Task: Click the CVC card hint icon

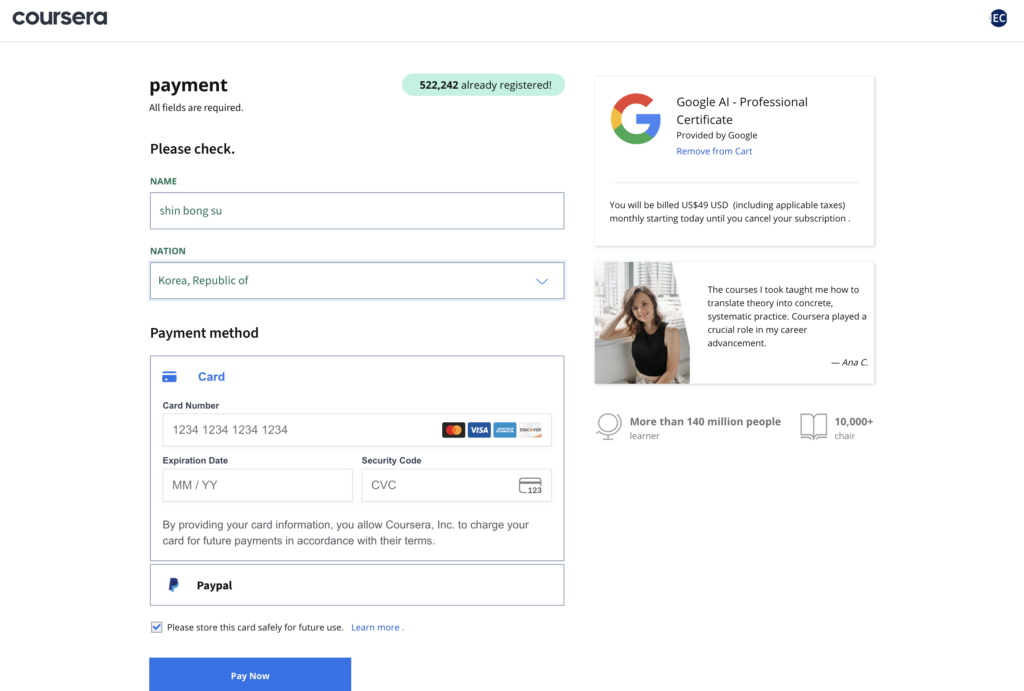Action: coord(530,485)
